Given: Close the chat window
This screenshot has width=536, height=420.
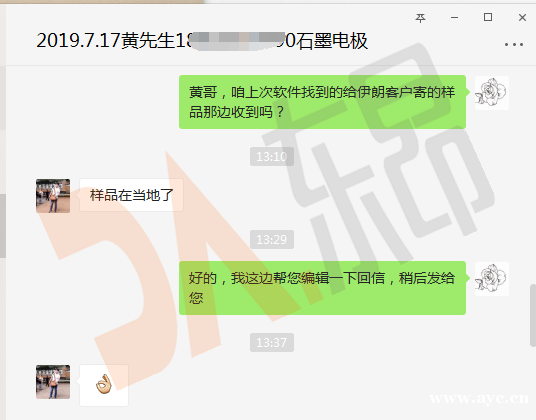Looking at the screenshot, I should 522,17.
